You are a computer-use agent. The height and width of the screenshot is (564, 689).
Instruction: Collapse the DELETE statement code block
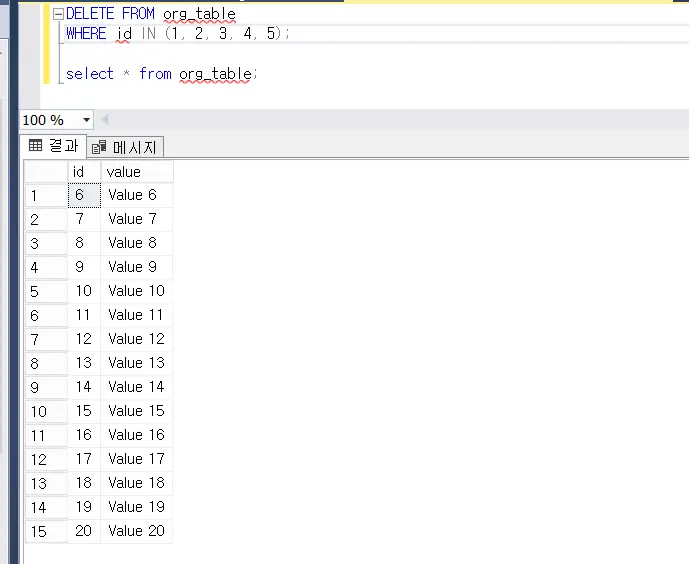(x=58, y=14)
